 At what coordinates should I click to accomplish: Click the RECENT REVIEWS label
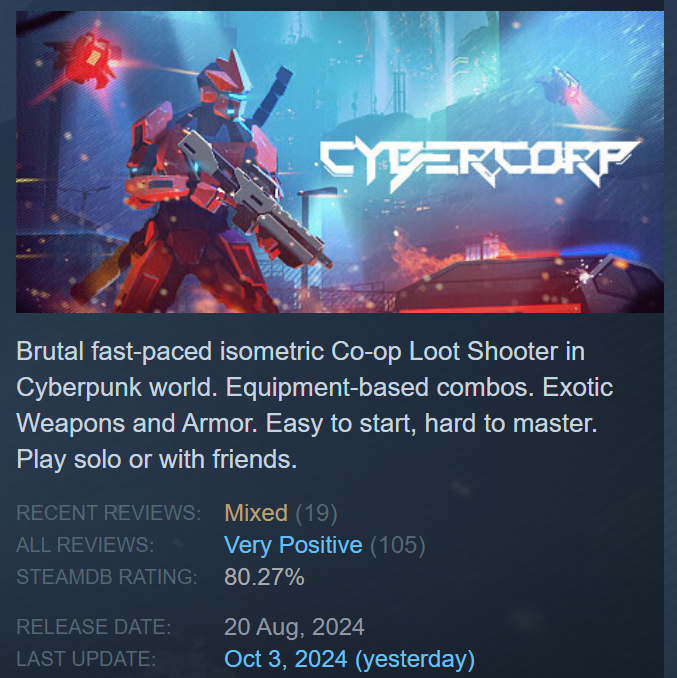(109, 513)
